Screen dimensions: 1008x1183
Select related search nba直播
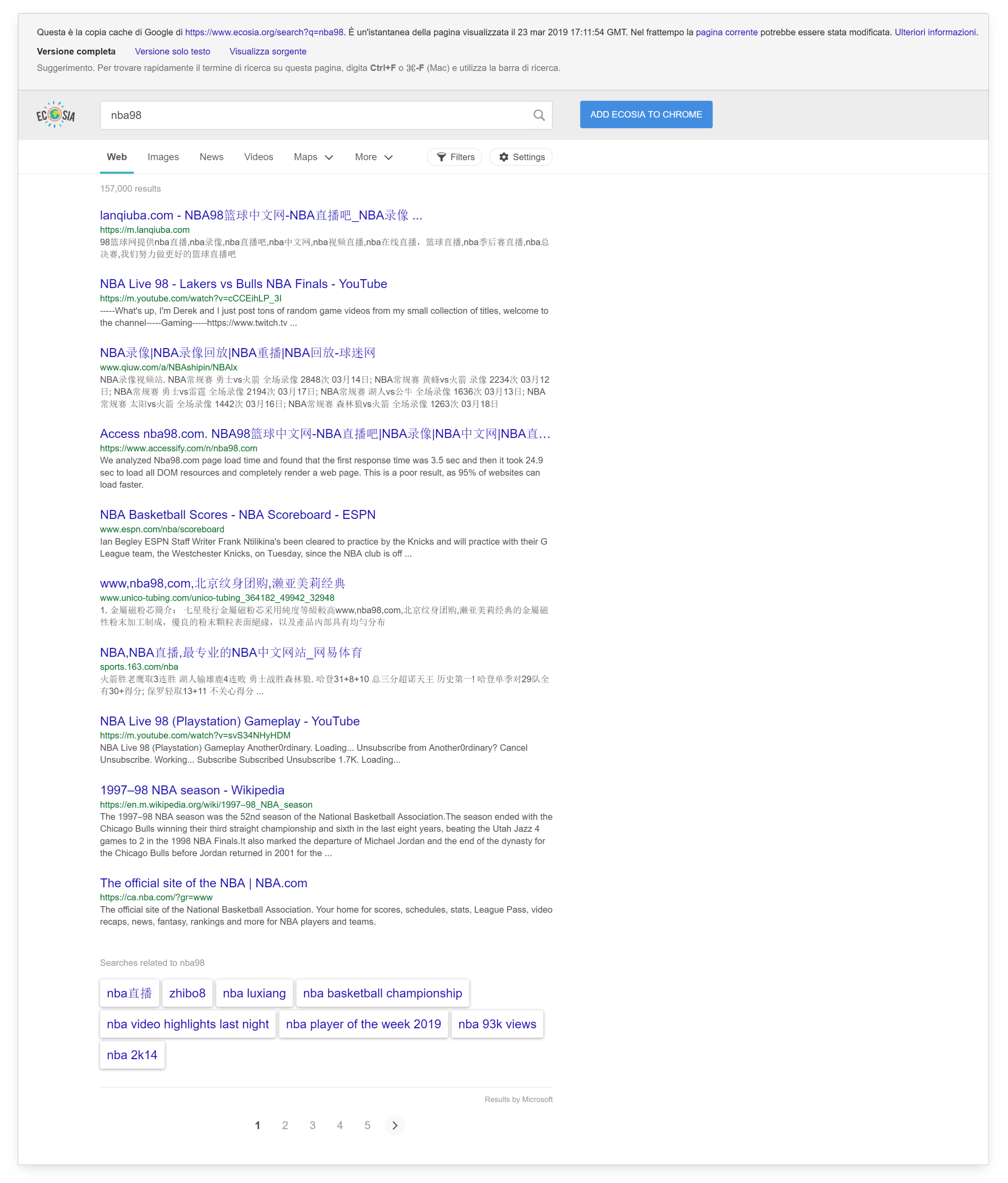129,993
